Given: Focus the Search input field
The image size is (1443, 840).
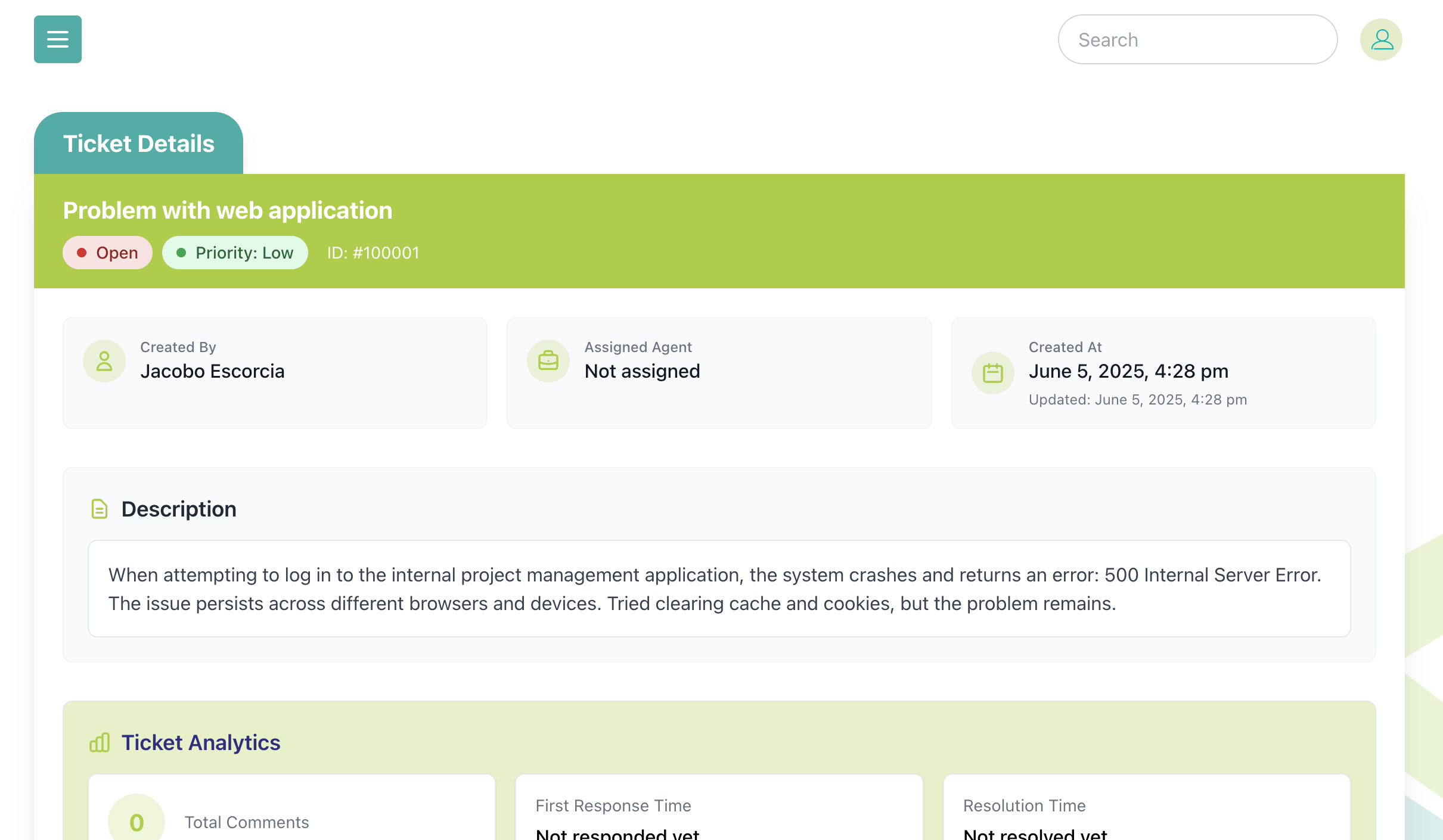Looking at the screenshot, I should point(1197,39).
